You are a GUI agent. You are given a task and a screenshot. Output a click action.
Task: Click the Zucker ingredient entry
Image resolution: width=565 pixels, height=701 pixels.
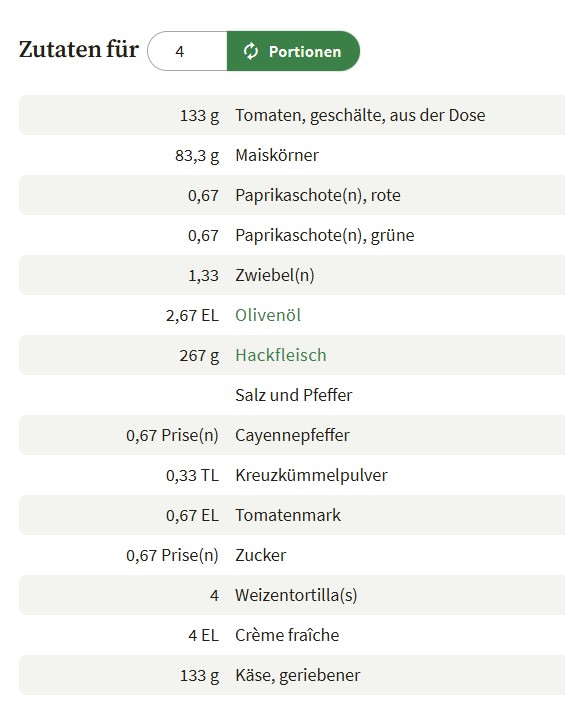point(261,555)
